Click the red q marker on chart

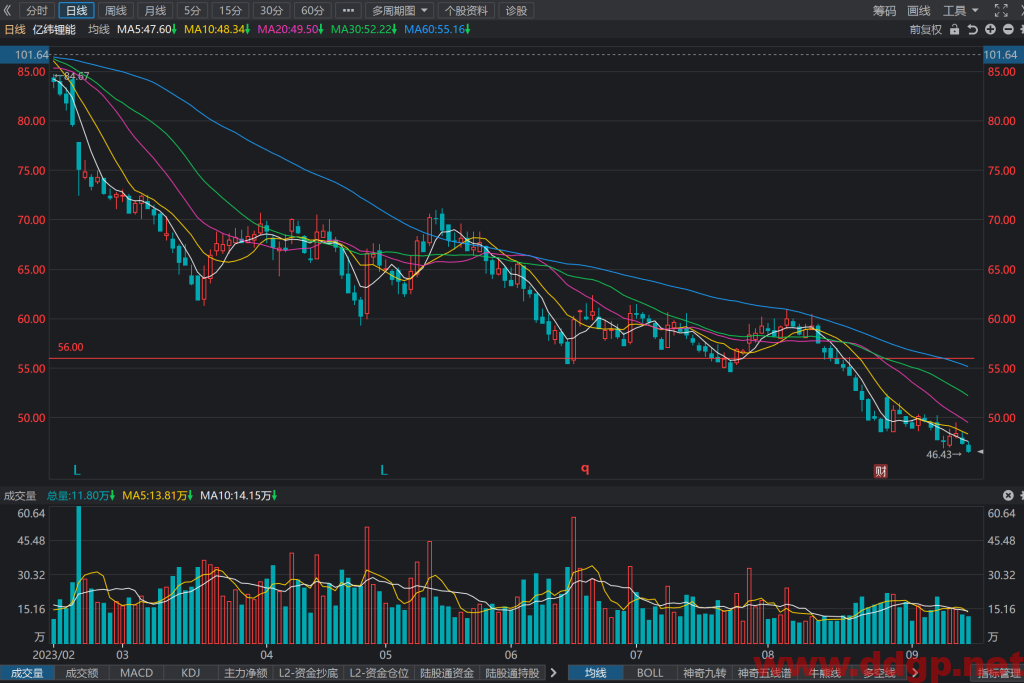[x=585, y=468]
